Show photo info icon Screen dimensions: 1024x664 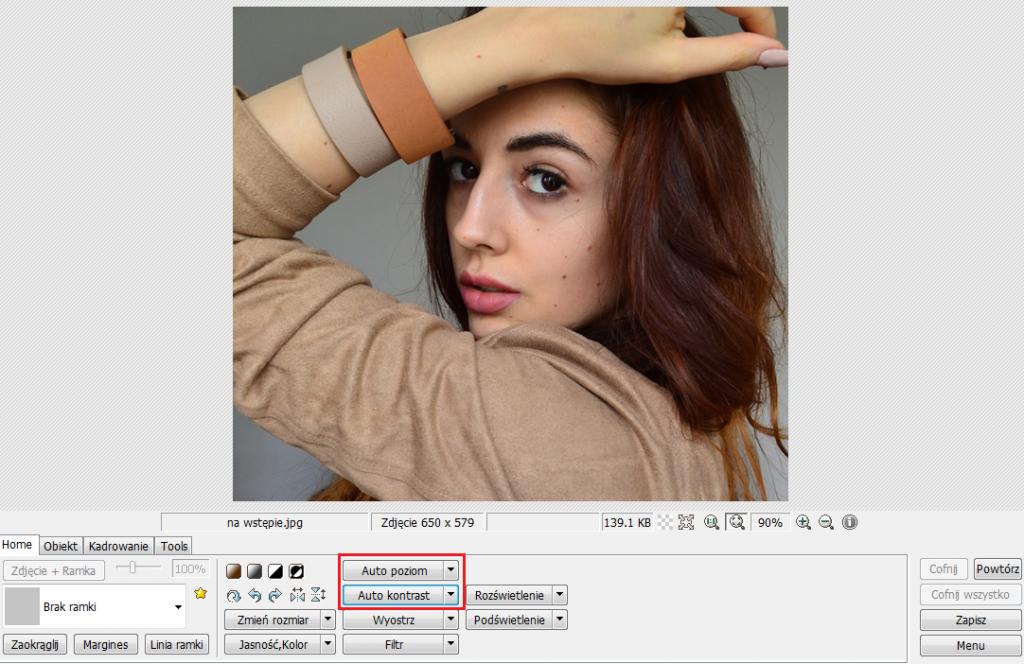pos(850,522)
